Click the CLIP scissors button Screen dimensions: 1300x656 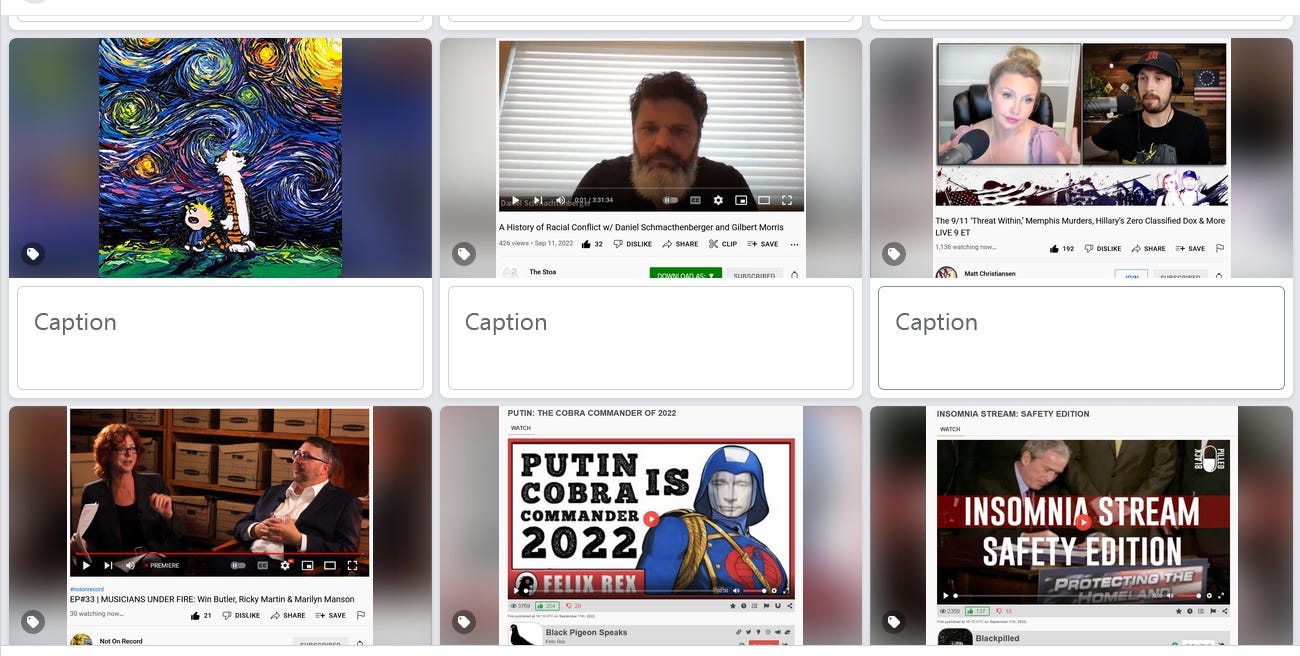click(x=722, y=244)
